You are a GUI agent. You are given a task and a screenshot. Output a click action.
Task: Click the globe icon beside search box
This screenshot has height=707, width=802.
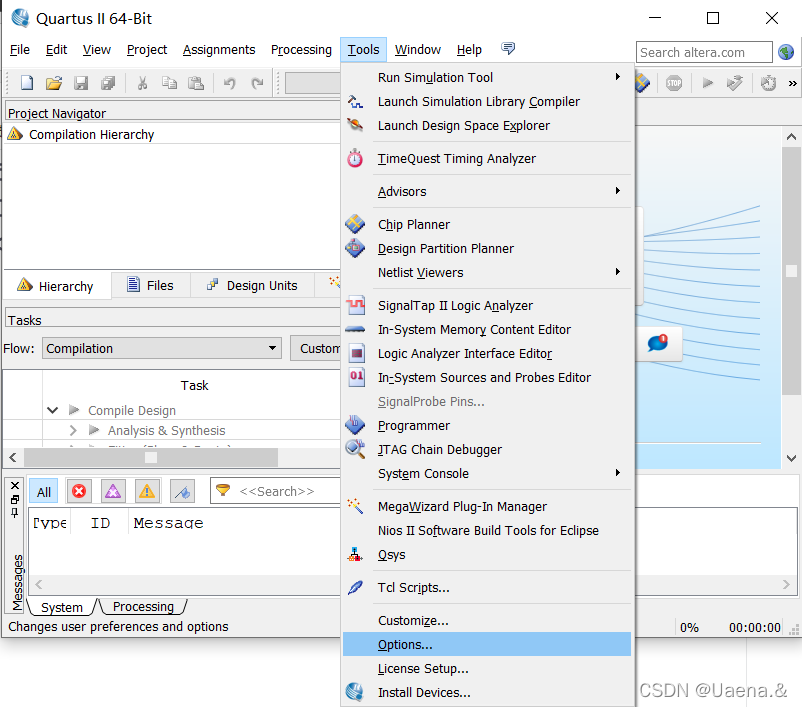coord(786,52)
